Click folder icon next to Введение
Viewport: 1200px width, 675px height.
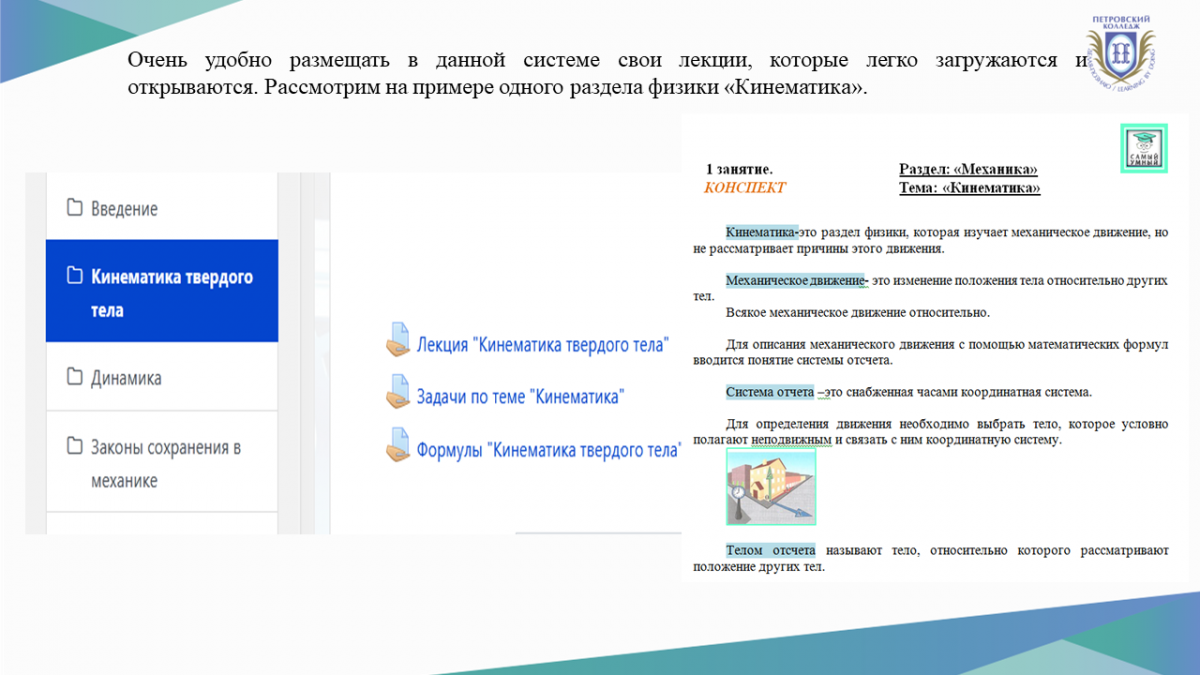74,208
